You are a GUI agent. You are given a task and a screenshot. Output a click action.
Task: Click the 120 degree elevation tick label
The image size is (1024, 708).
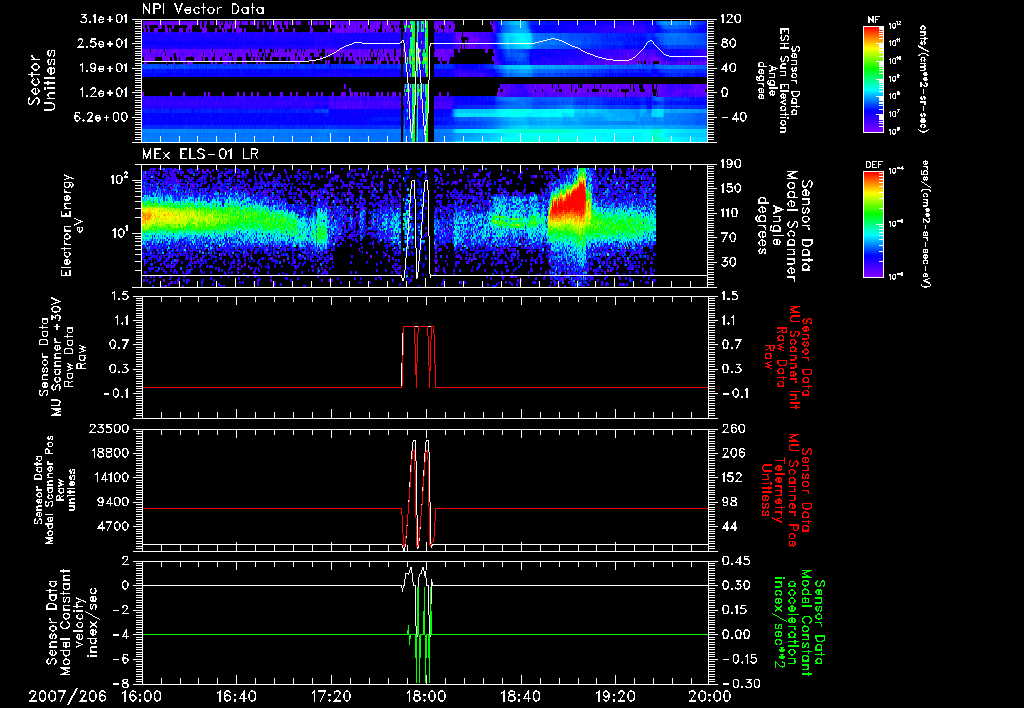[731, 19]
